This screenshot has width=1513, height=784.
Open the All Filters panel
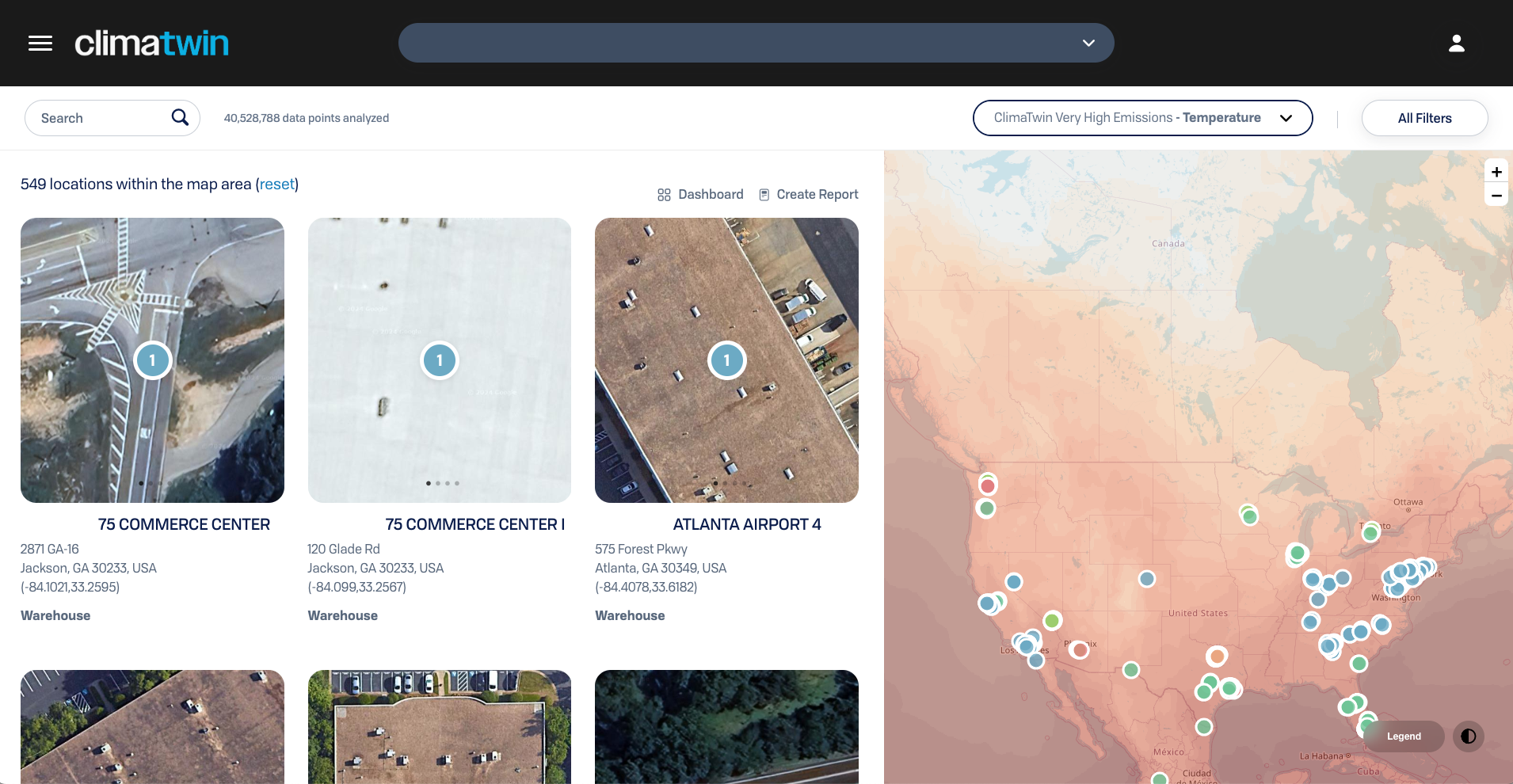tap(1423, 118)
